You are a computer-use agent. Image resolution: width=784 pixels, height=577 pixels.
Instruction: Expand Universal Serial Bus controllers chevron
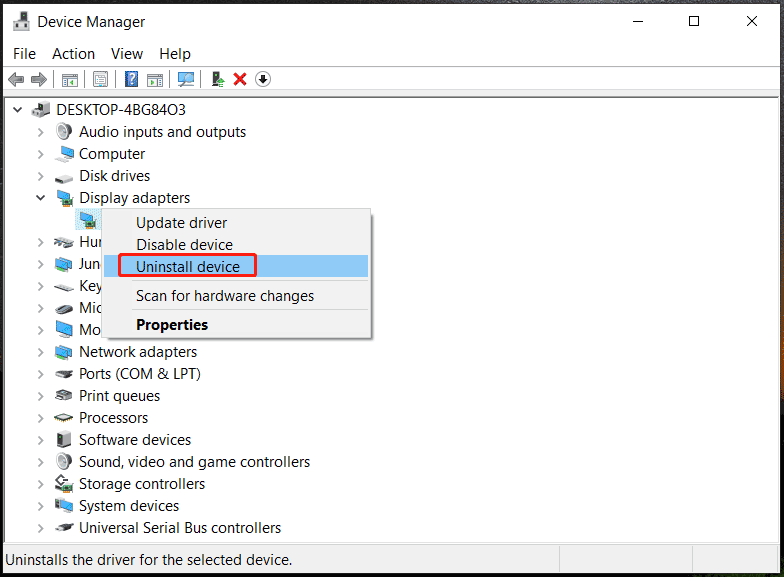point(41,528)
